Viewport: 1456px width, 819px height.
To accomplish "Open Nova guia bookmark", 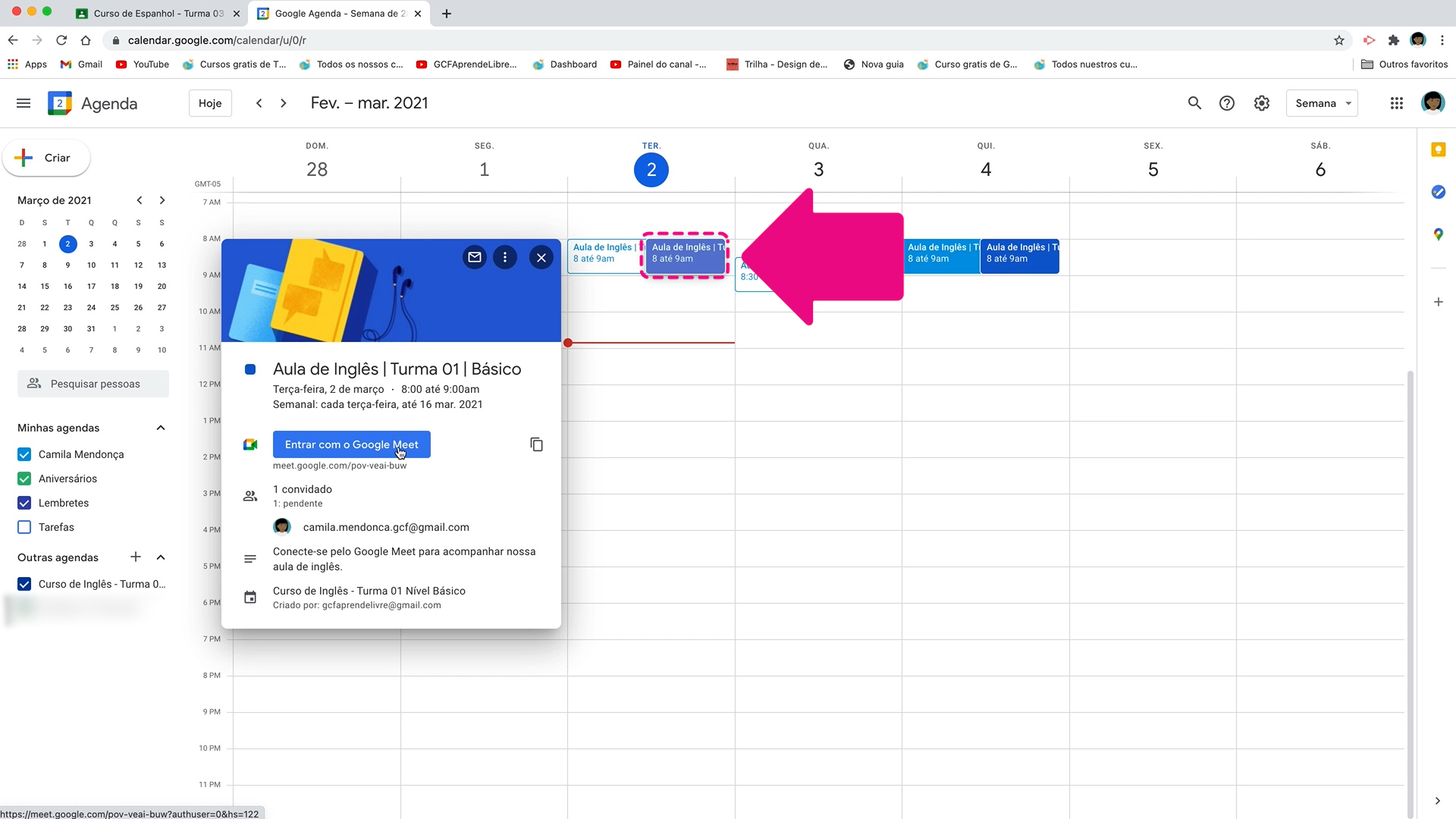I will click(874, 64).
